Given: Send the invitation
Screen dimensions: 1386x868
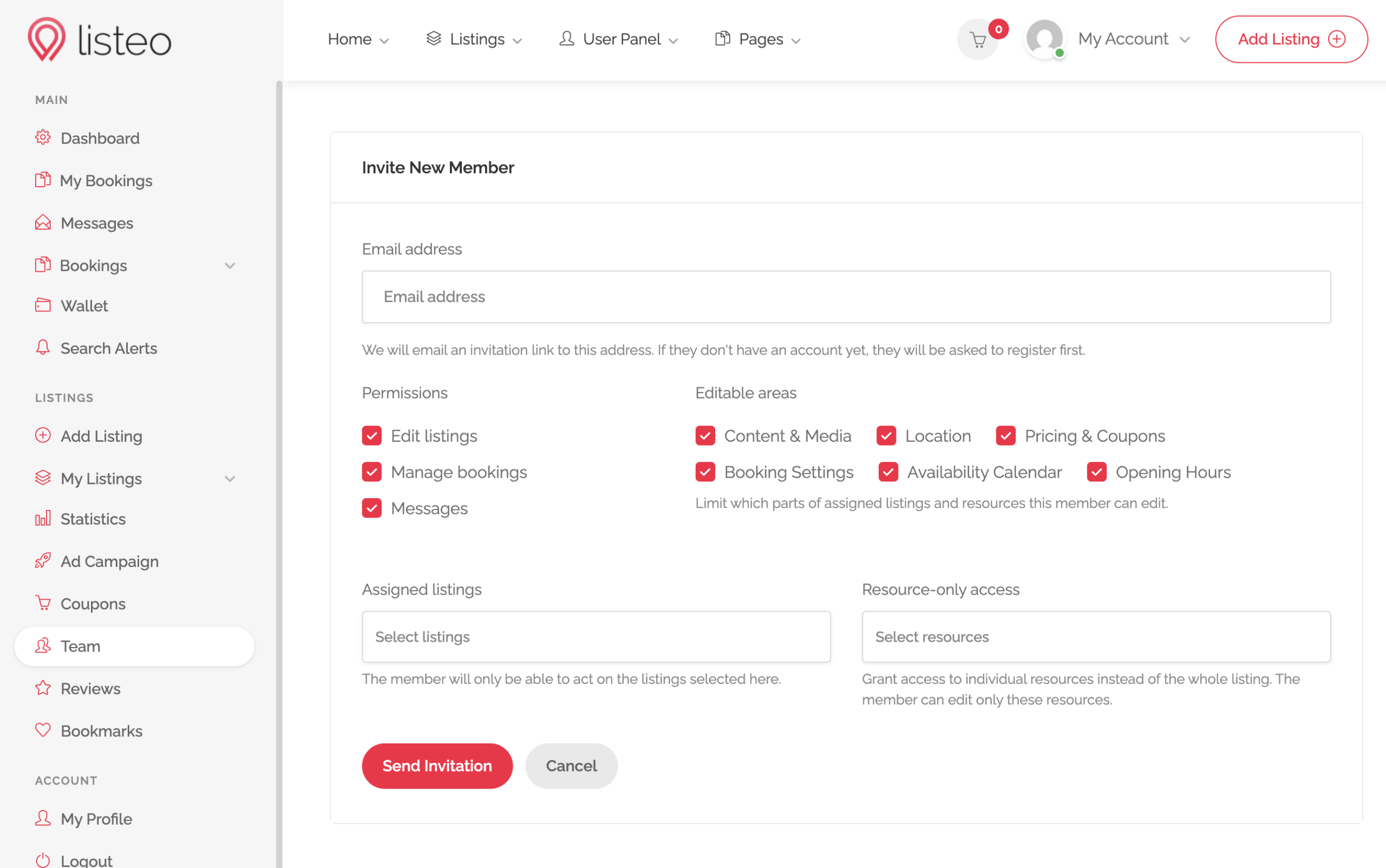Looking at the screenshot, I should (x=437, y=766).
